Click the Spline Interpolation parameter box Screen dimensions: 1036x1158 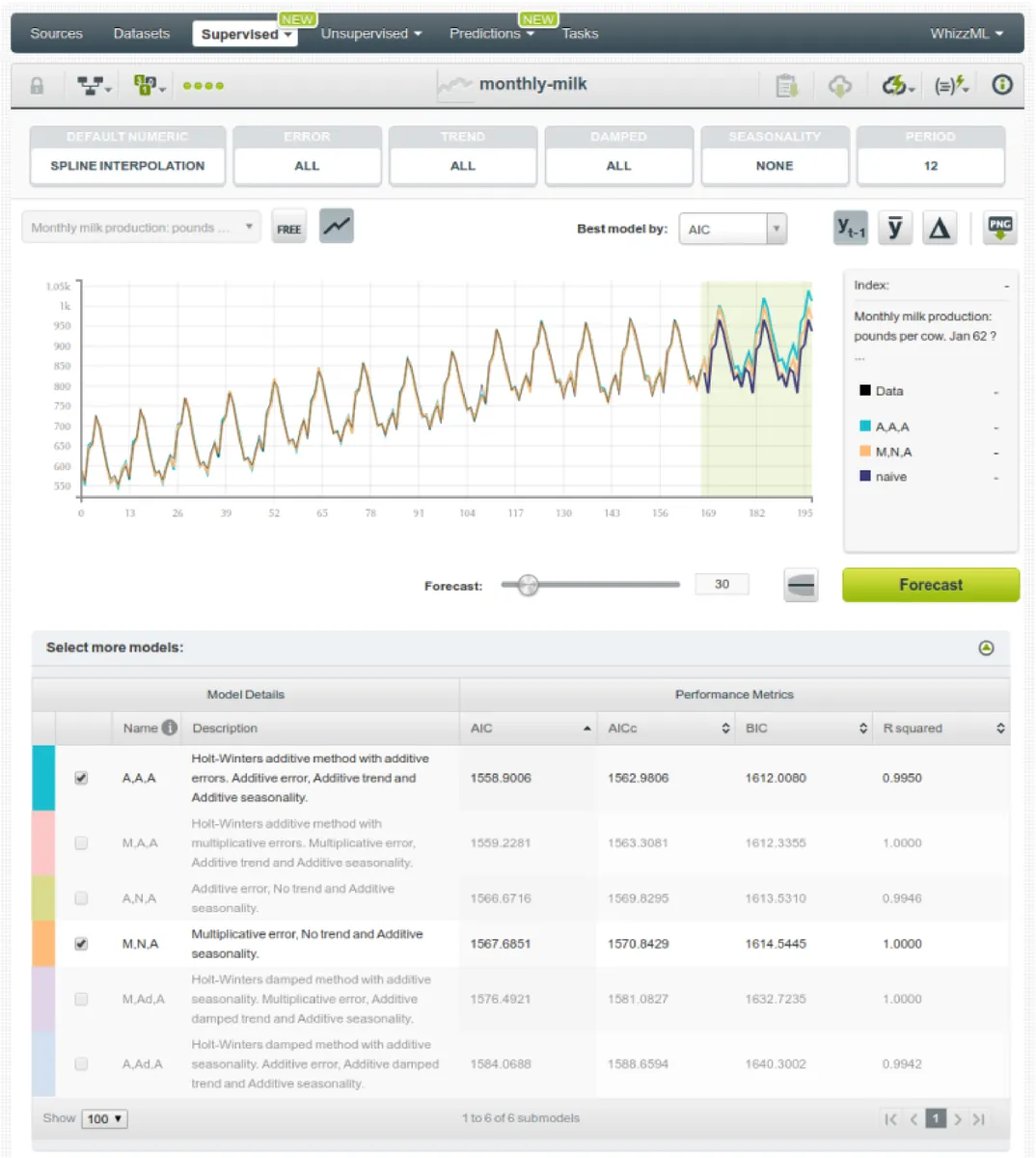(x=127, y=156)
